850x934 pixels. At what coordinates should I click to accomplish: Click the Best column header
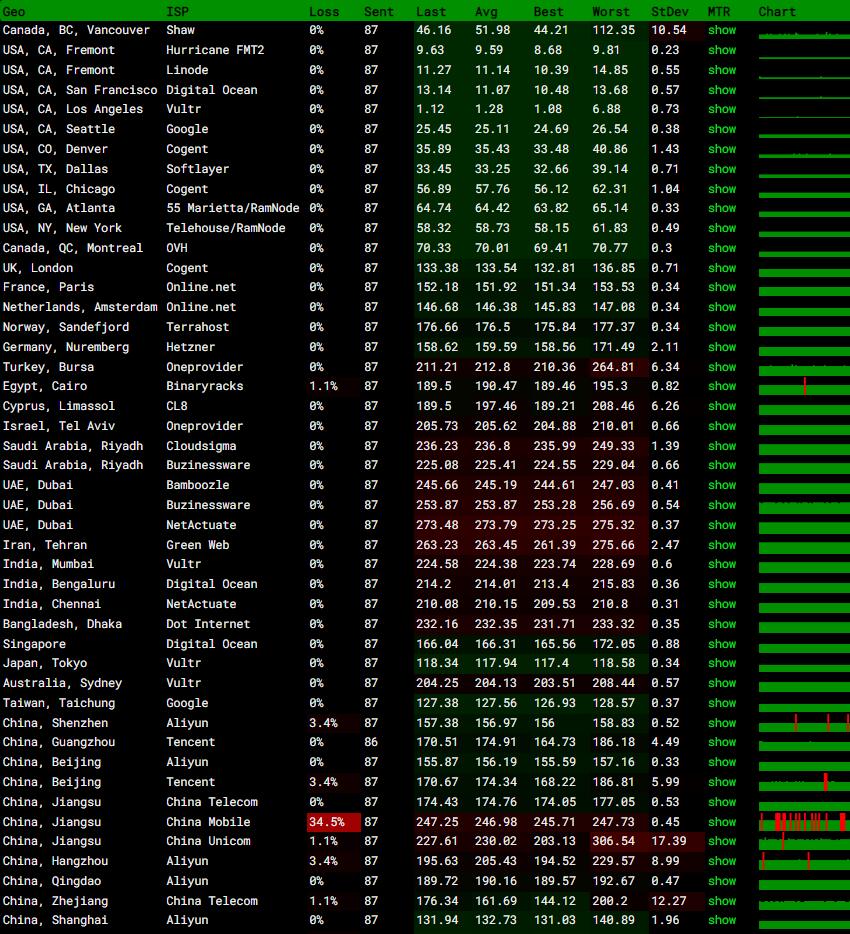coord(548,11)
